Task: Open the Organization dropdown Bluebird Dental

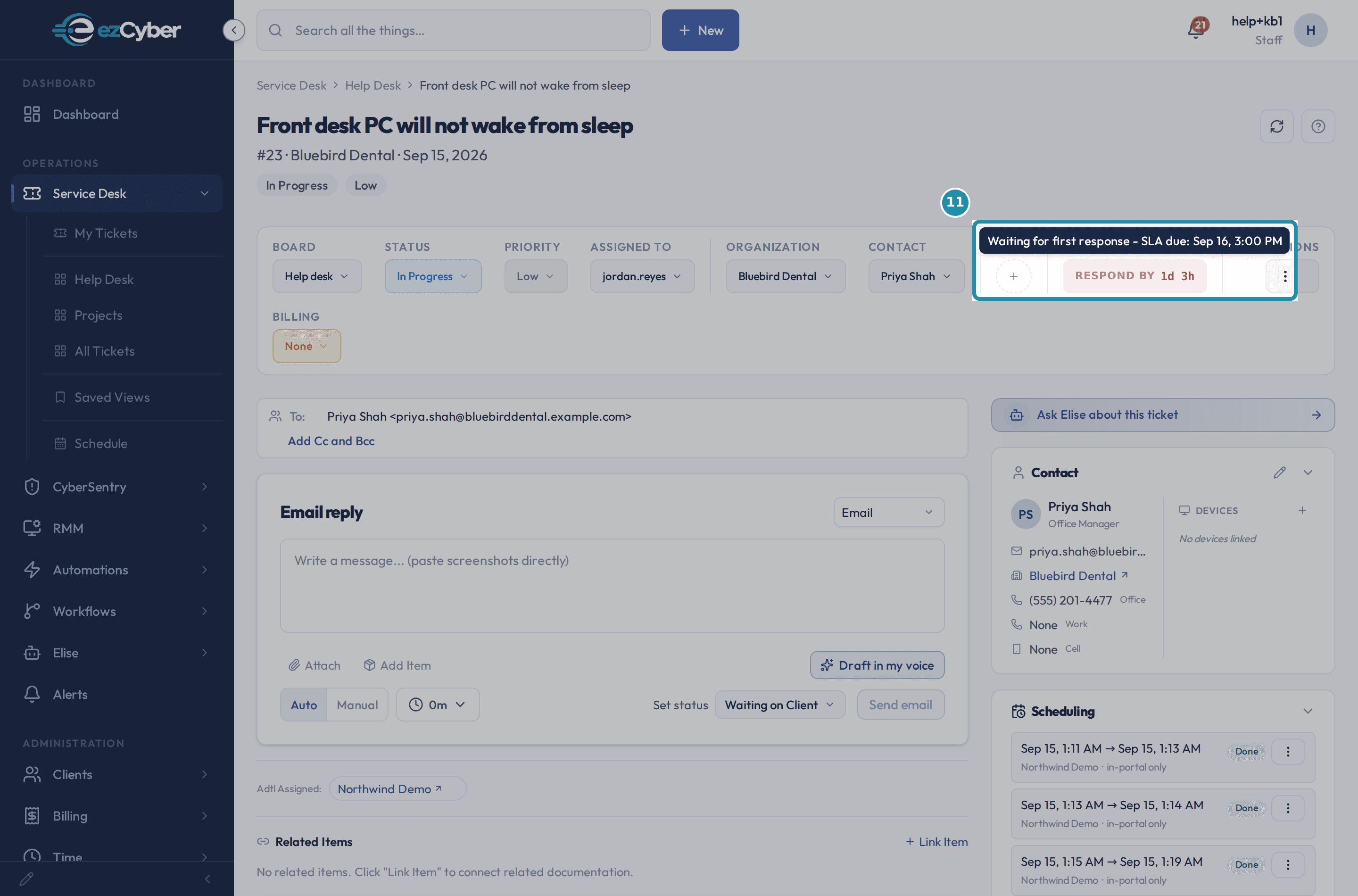Action: [786, 276]
